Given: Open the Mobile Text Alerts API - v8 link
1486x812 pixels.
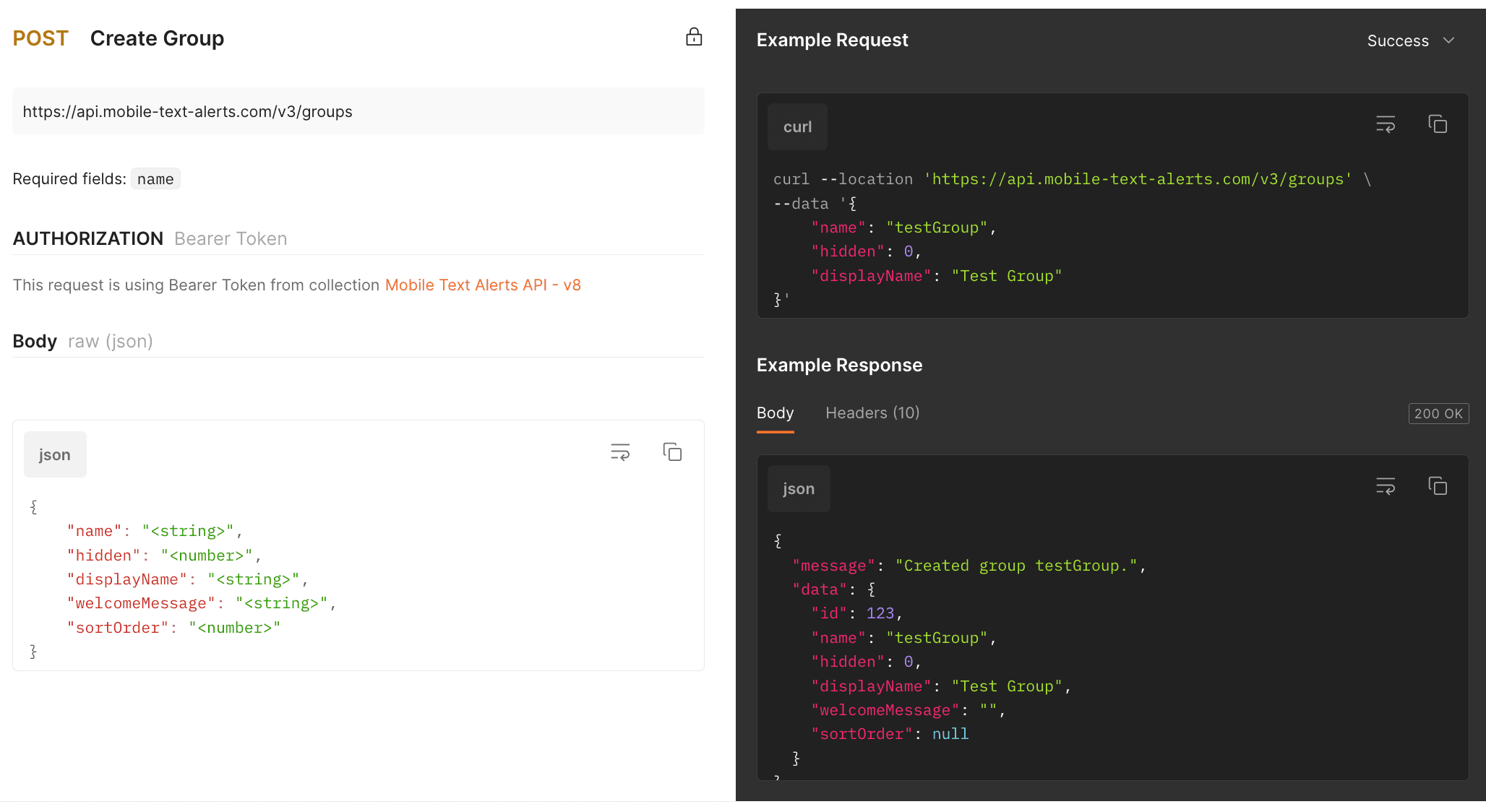Looking at the screenshot, I should (x=483, y=285).
